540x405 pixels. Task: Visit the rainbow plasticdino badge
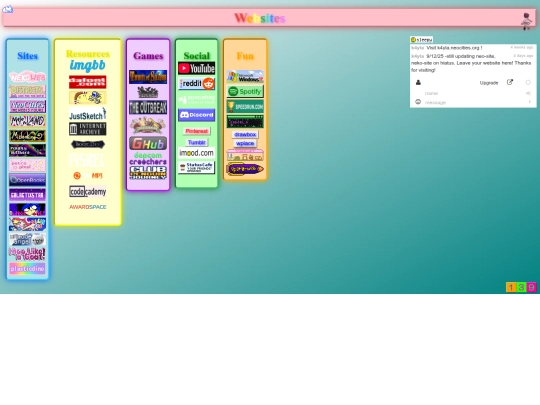click(x=27, y=269)
